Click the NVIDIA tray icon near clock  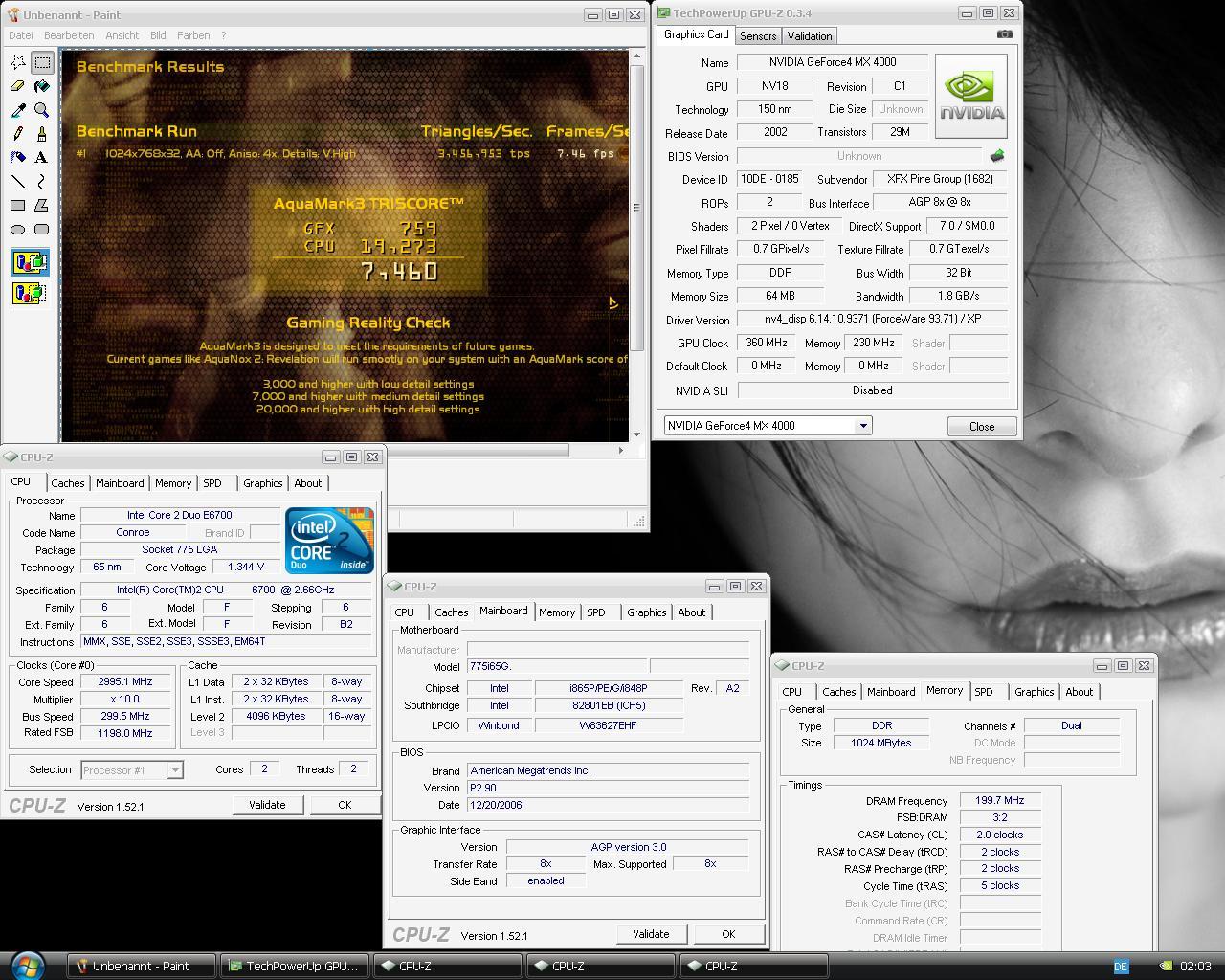point(1165,966)
